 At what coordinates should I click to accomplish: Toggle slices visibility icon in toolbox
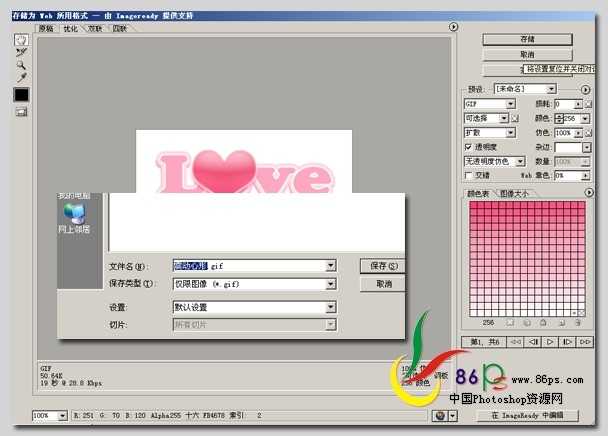(x=21, y=112)
